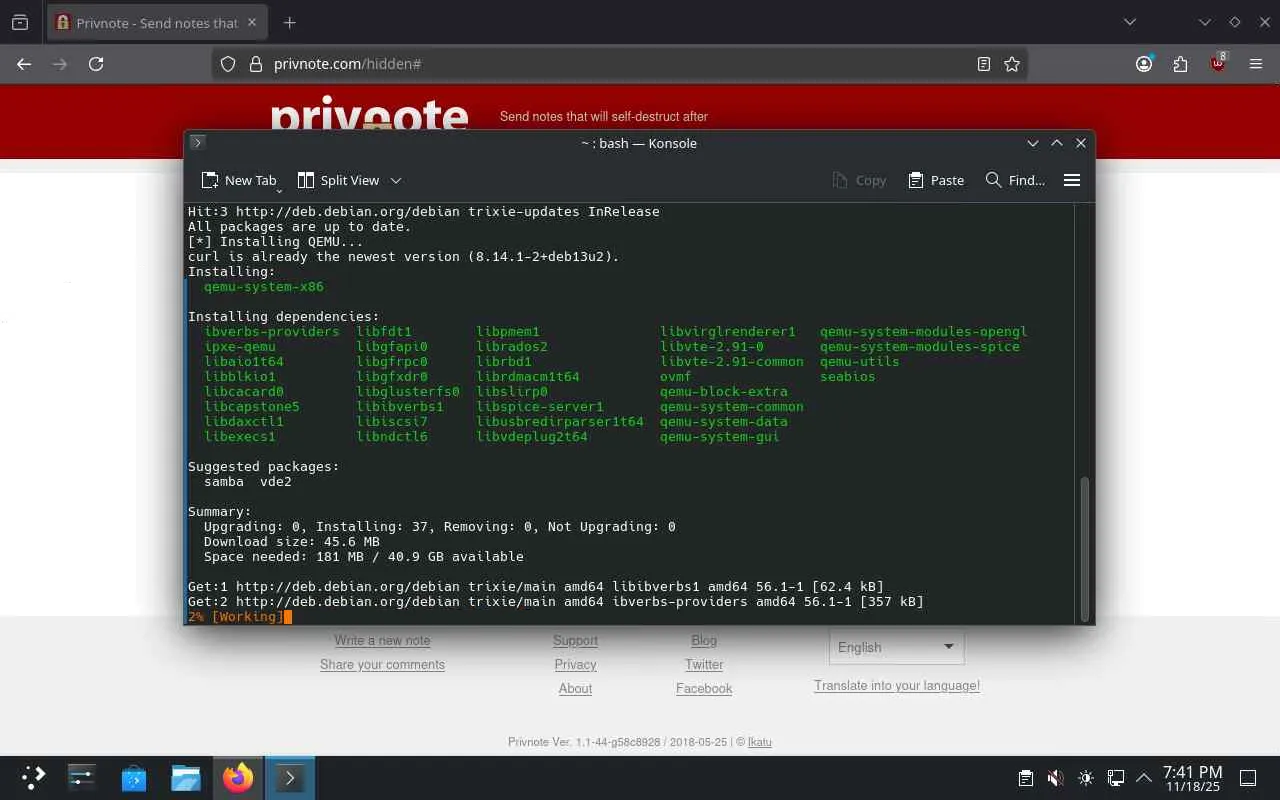Open Konsole's window menu icon
Screen dimensions: 1280x800
click(x=198, y=143)
